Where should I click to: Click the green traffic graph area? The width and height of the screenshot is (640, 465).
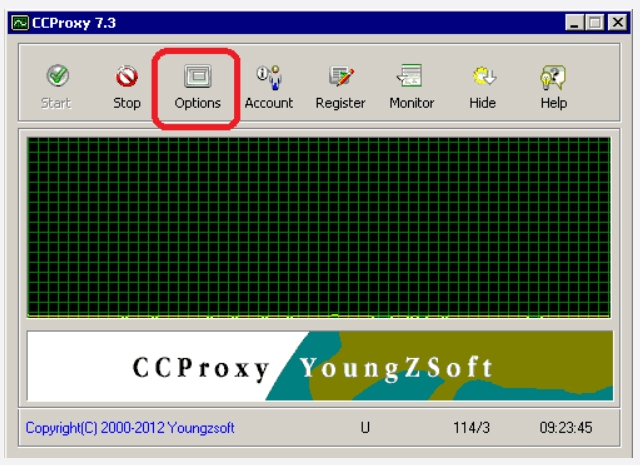coord(319,227)
